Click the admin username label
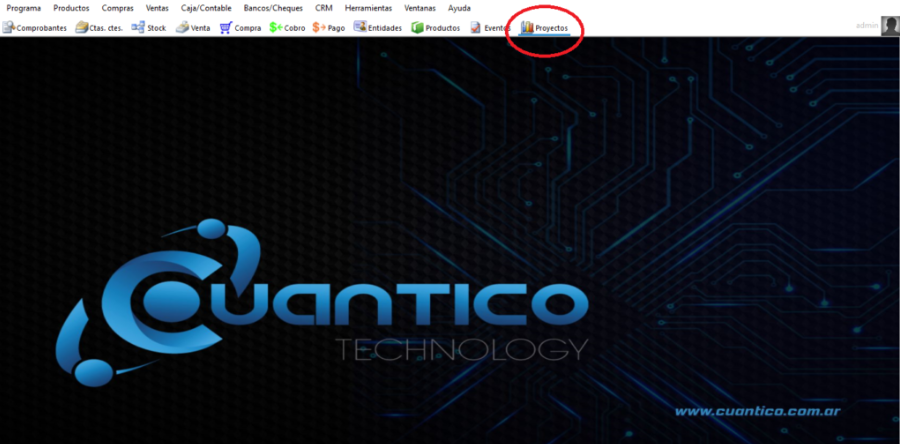900x444 pixels. coord(867,26)
